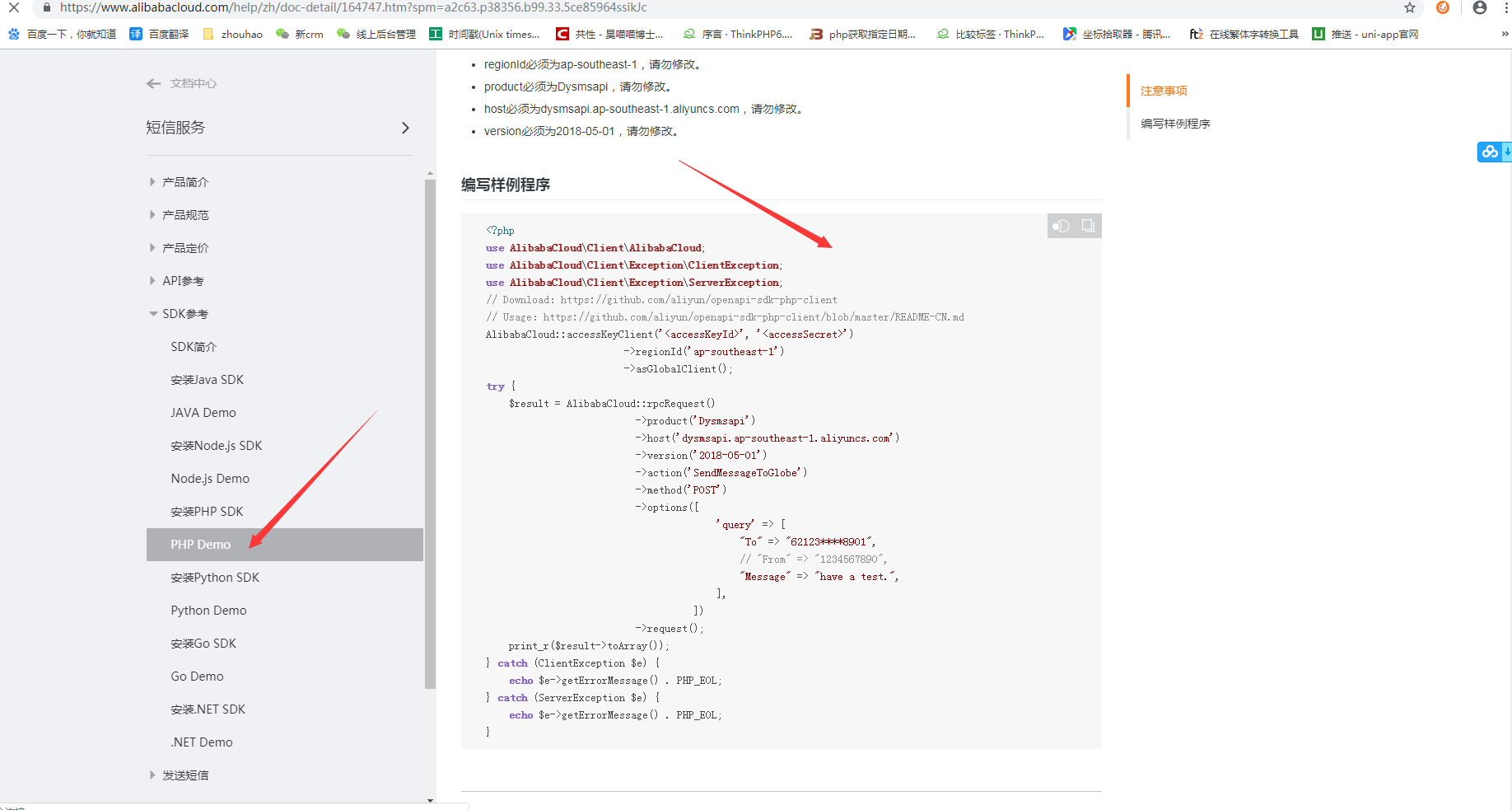1512x810 pixels.
Task: Open the .NET Demo page
Action: coord(202,742)
